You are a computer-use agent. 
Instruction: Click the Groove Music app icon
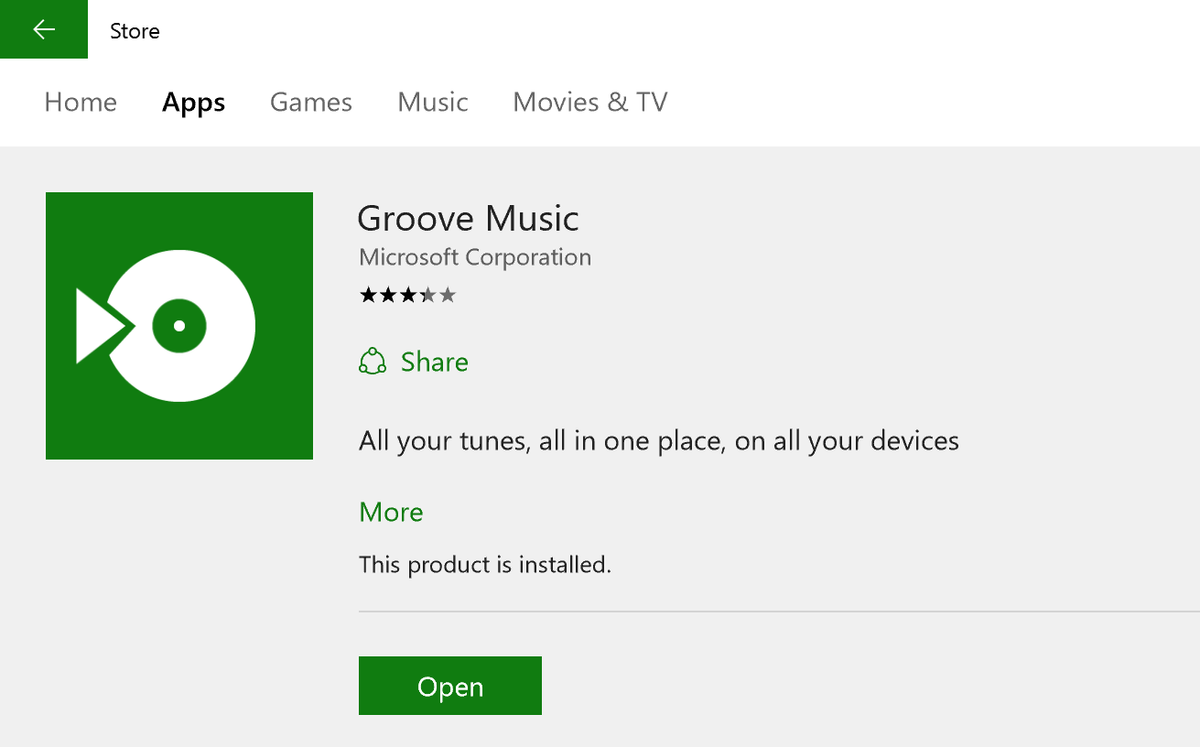(x=178, y=325)
